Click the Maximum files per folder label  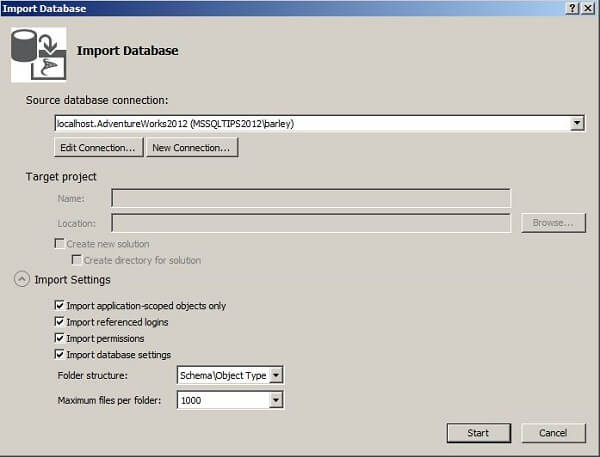pyautogui.click(x=109, y=400)
